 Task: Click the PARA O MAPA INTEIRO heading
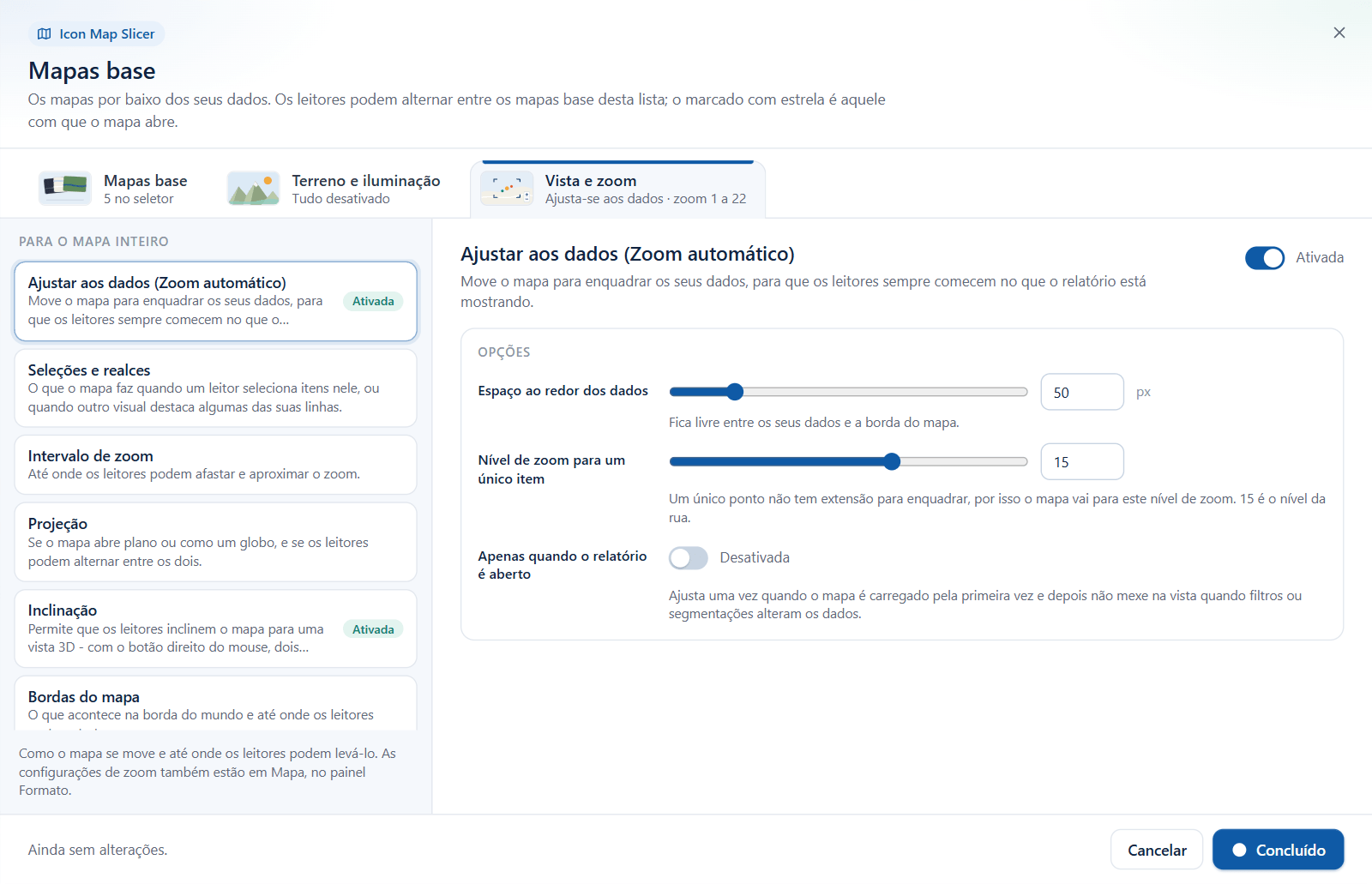click(94, 242)
